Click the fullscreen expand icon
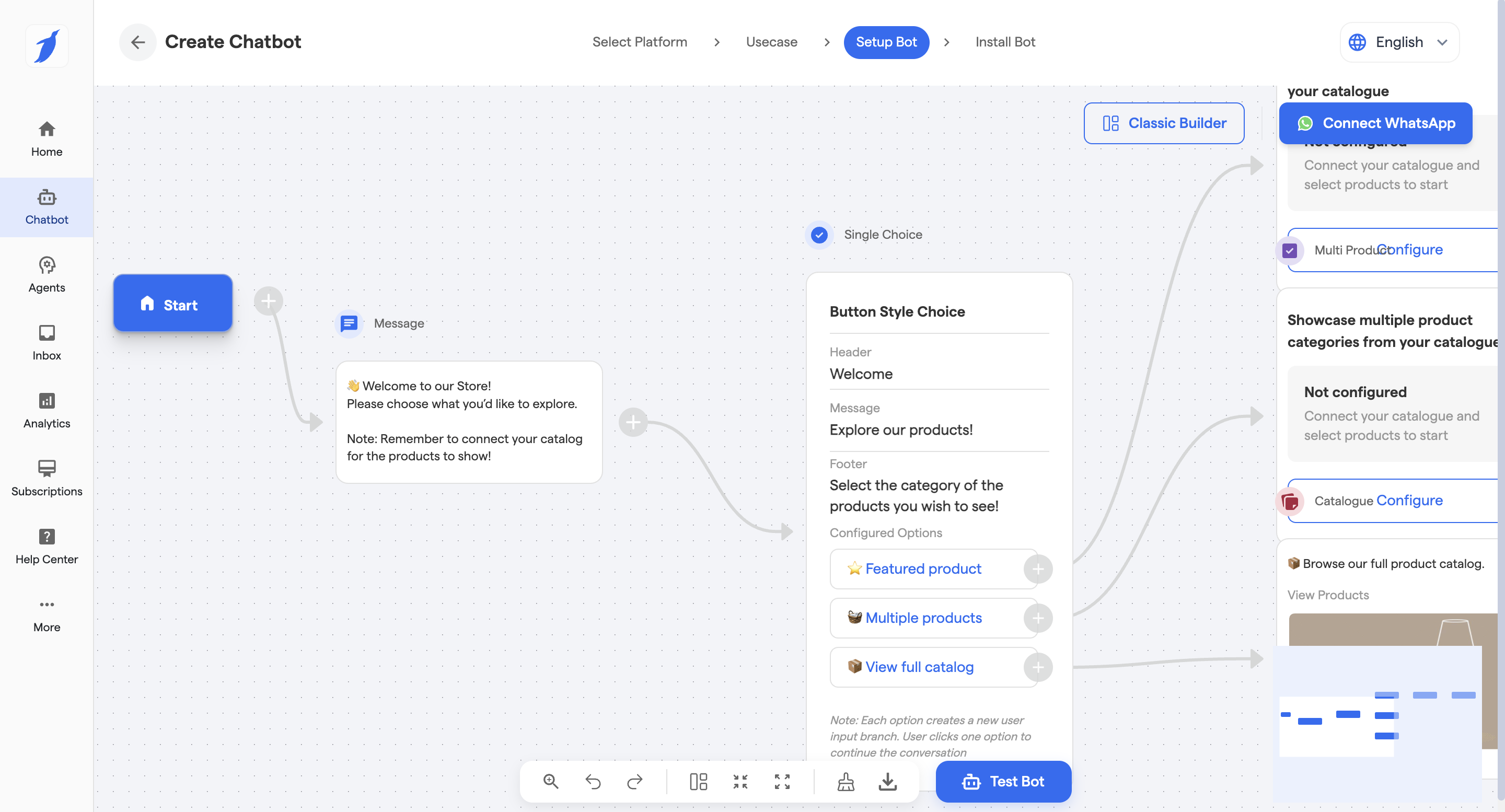This screenshot has width=1505, height=812. pos(782,781)
